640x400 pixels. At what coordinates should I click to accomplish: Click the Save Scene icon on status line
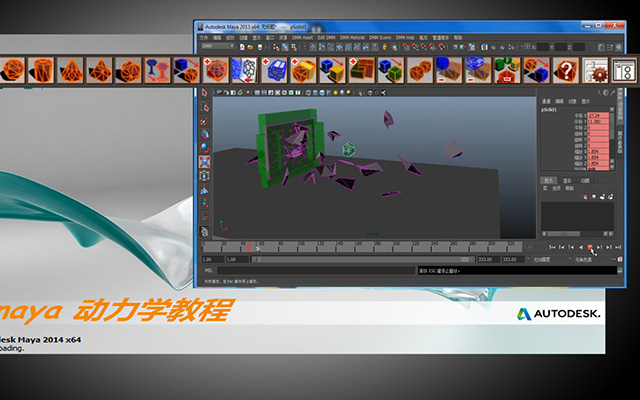(260, 47)
